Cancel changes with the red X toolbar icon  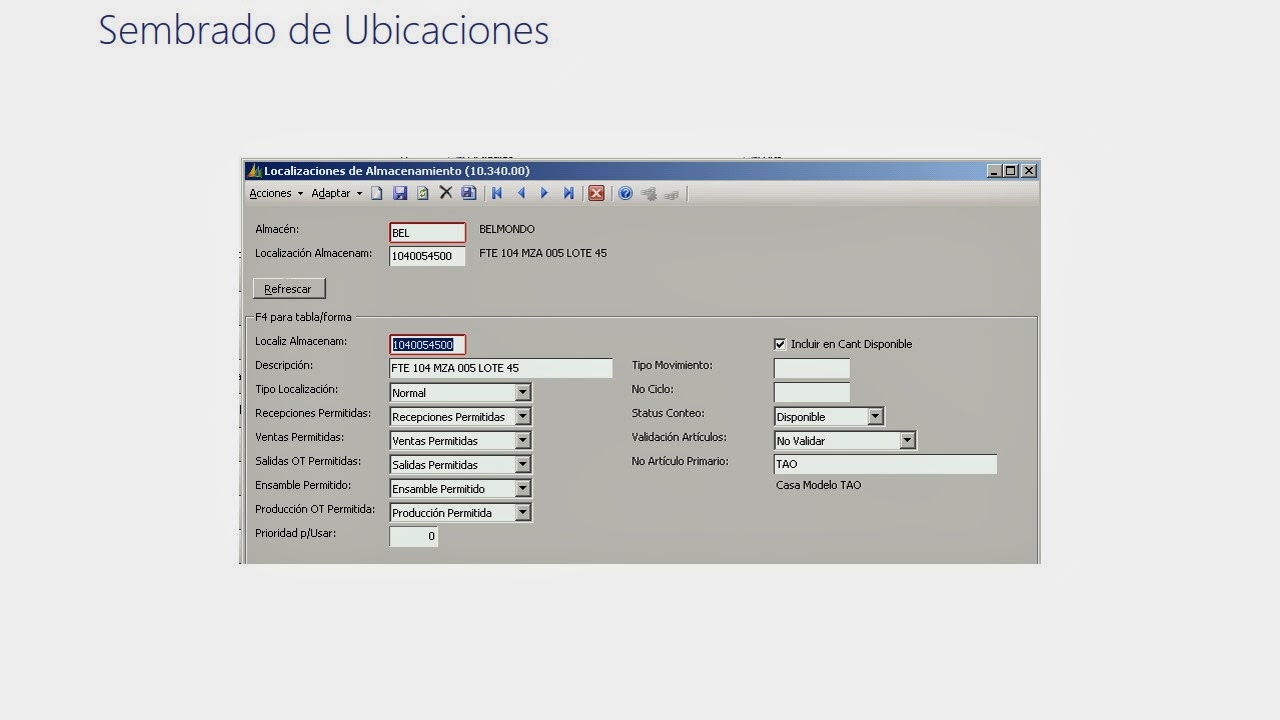[596, 193]
